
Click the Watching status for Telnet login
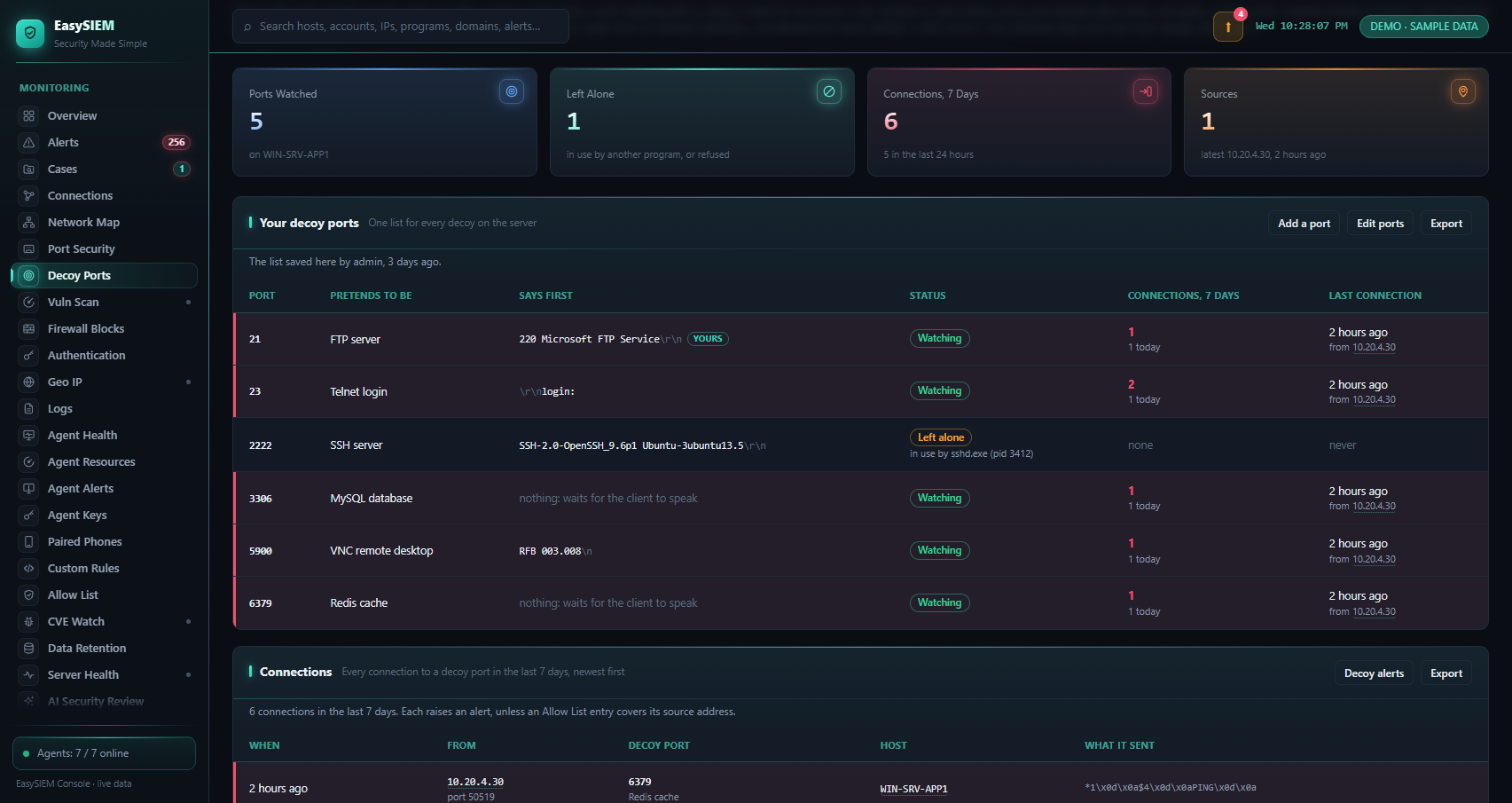[x=940, y=391]
